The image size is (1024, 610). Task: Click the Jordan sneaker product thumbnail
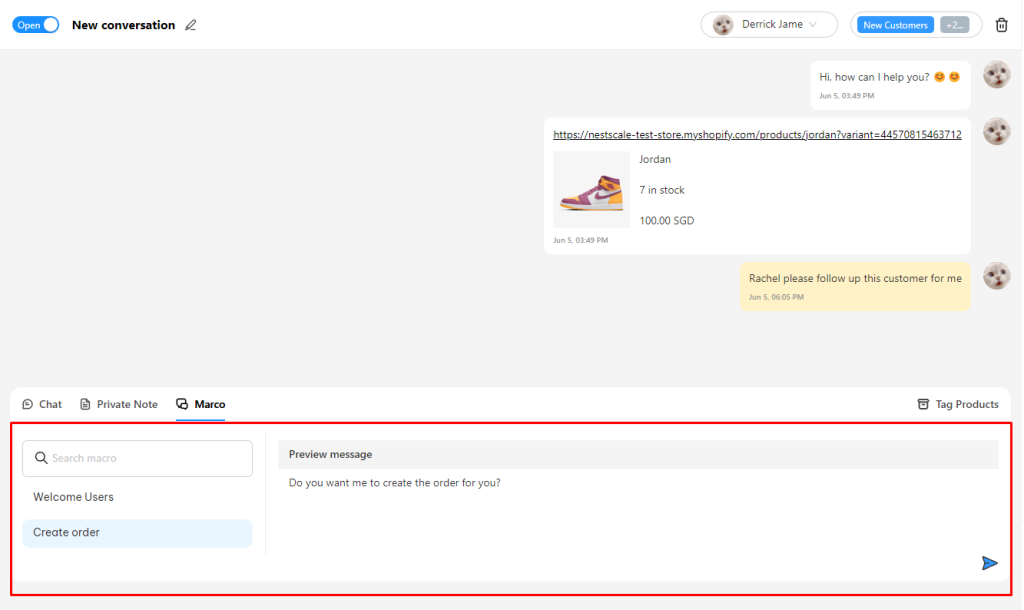tap(591, 190)
